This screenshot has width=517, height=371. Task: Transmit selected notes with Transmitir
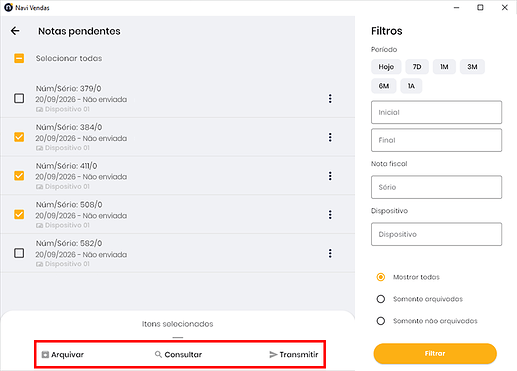294,355
